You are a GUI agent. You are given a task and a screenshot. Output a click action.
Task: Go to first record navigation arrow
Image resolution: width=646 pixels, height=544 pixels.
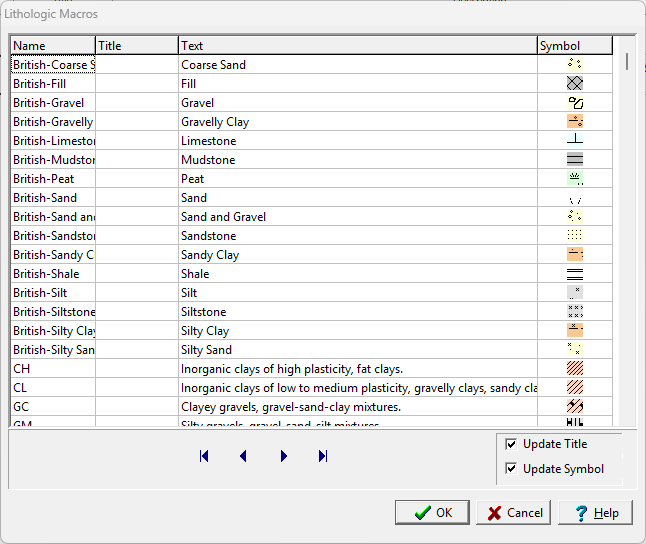click(204, 456)
